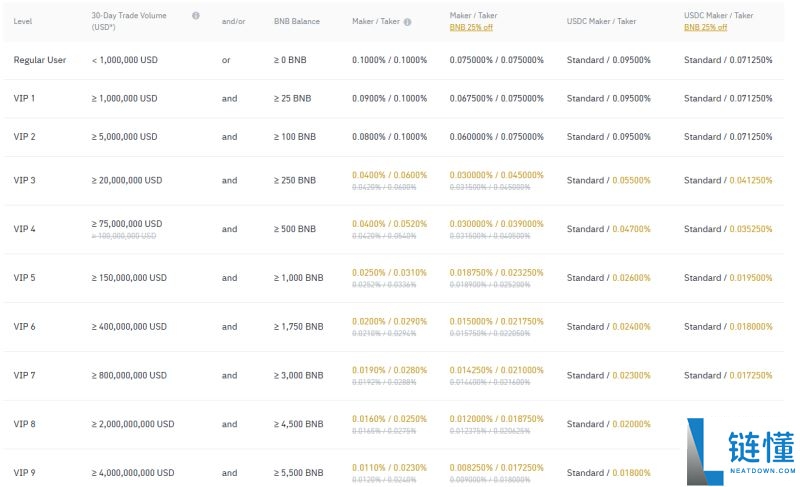
Task: Click the ≥ 500 BNB balance cell
Action: click(x=295, y=229)
